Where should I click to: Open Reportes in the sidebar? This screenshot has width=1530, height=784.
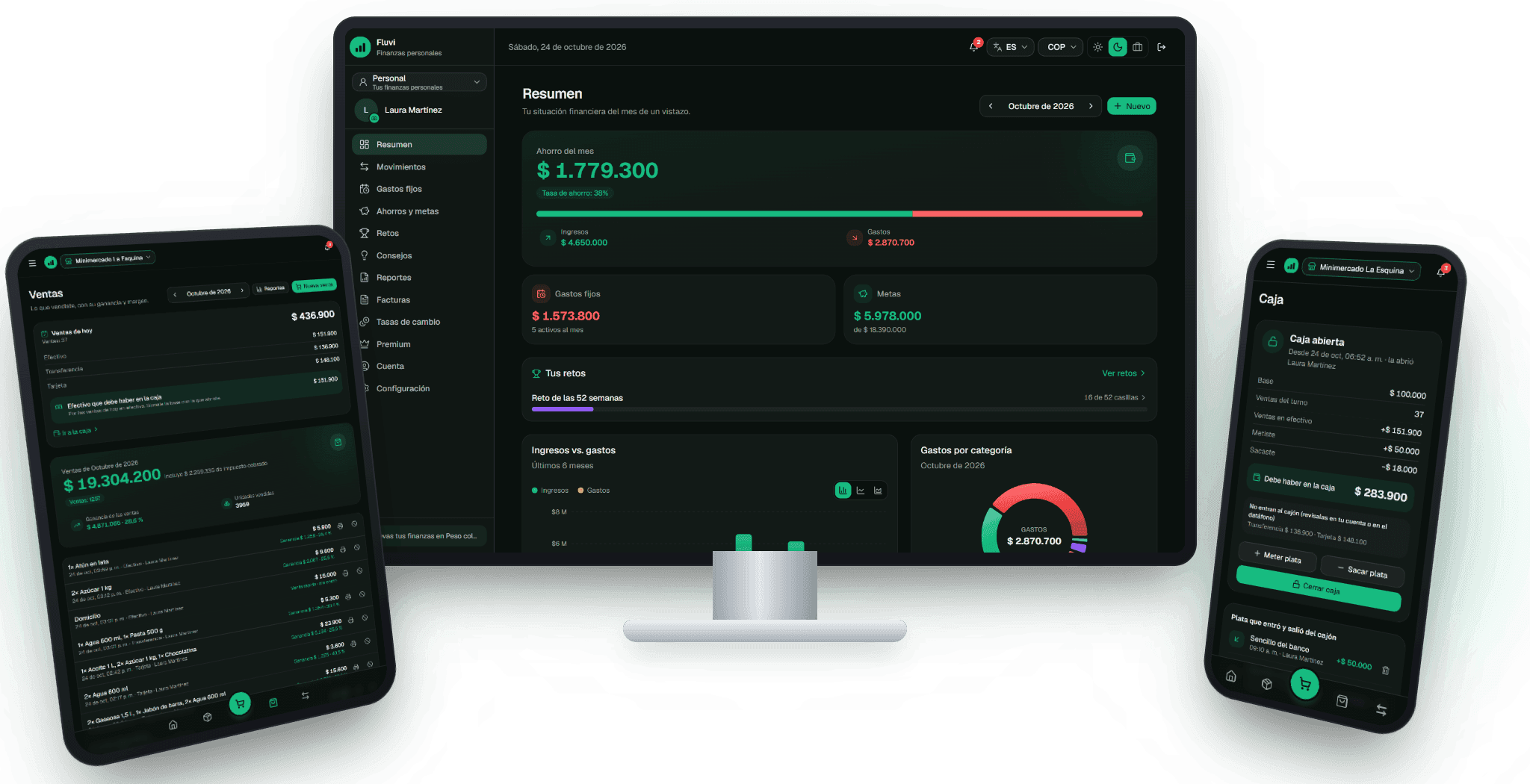[x=419, y=278]
